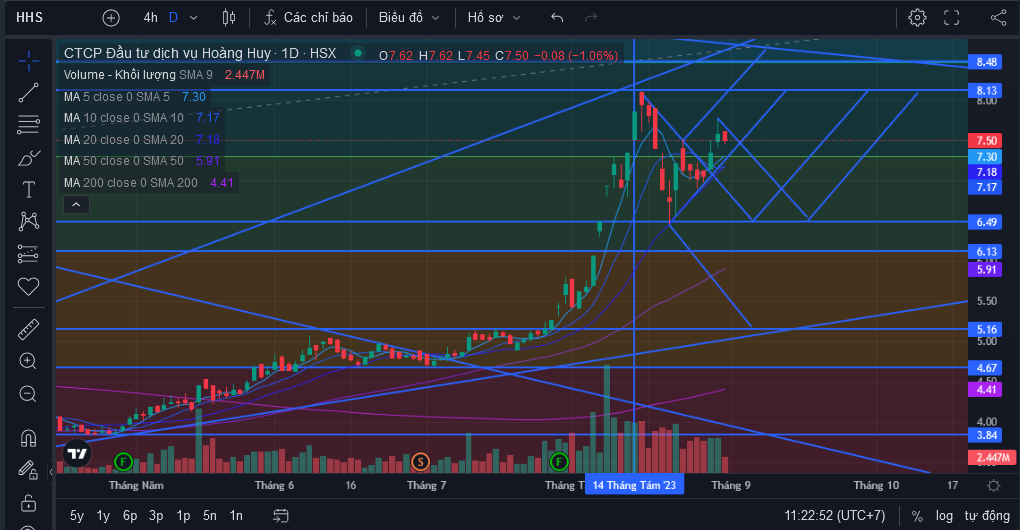Open timezone menu at 11:22:52 (UTC+7)

[835, 516]
